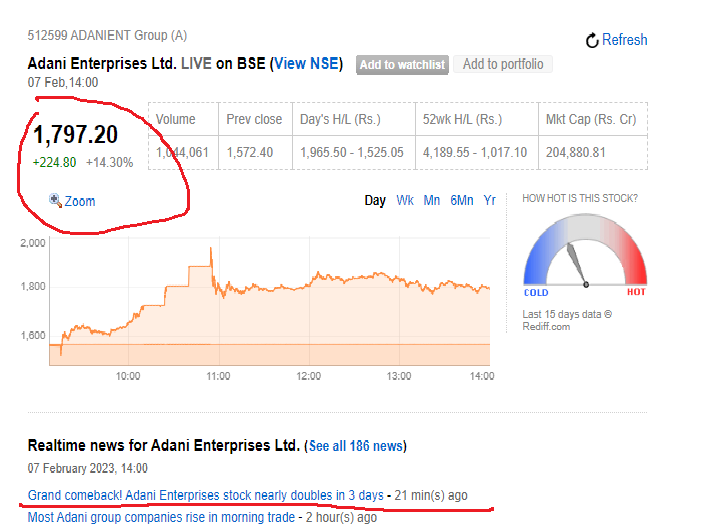Click the circular Refresh arrow icon

pos(592,41)
